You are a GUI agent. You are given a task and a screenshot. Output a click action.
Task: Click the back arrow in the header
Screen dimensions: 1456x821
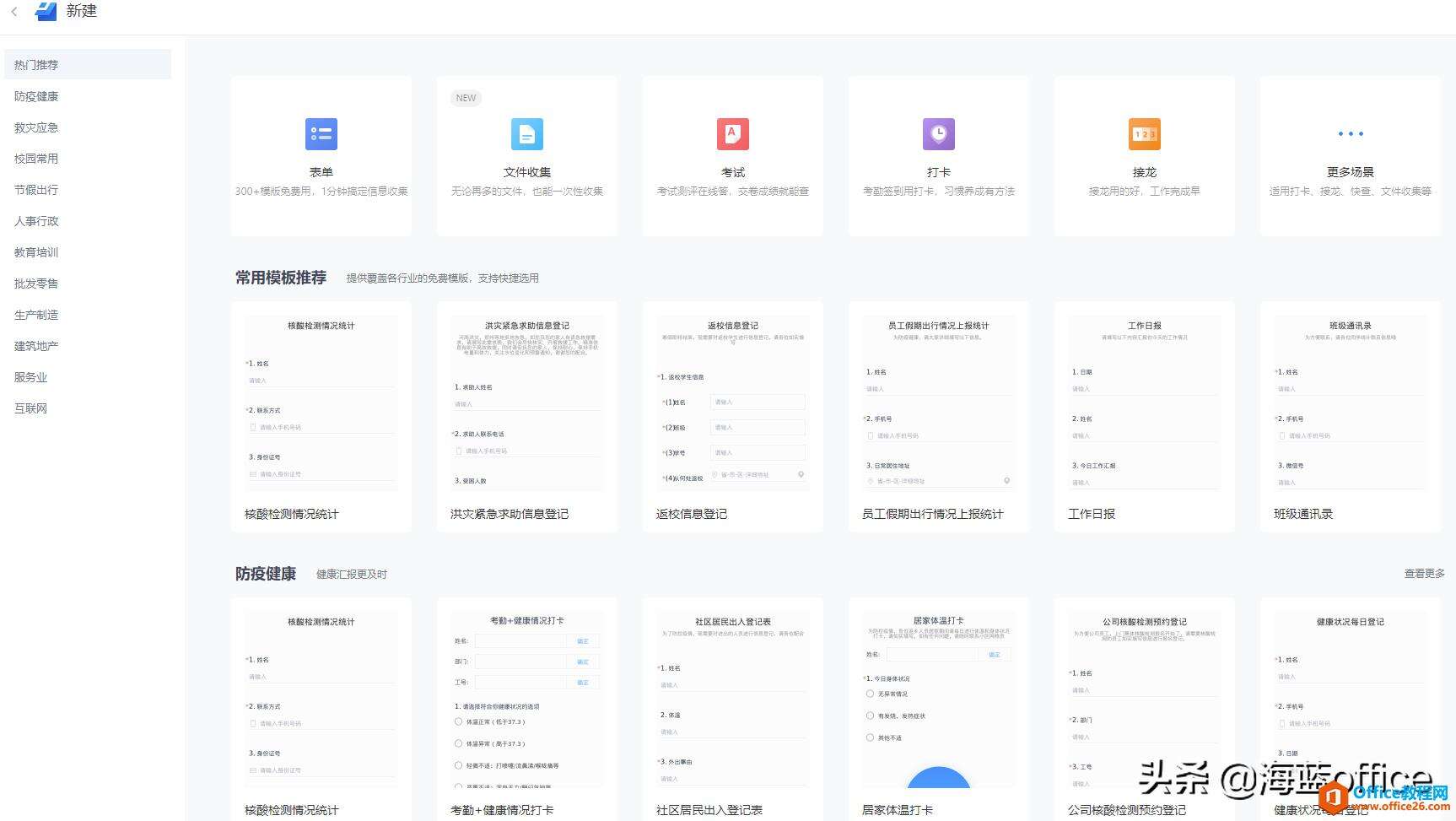tap(14, 12)
